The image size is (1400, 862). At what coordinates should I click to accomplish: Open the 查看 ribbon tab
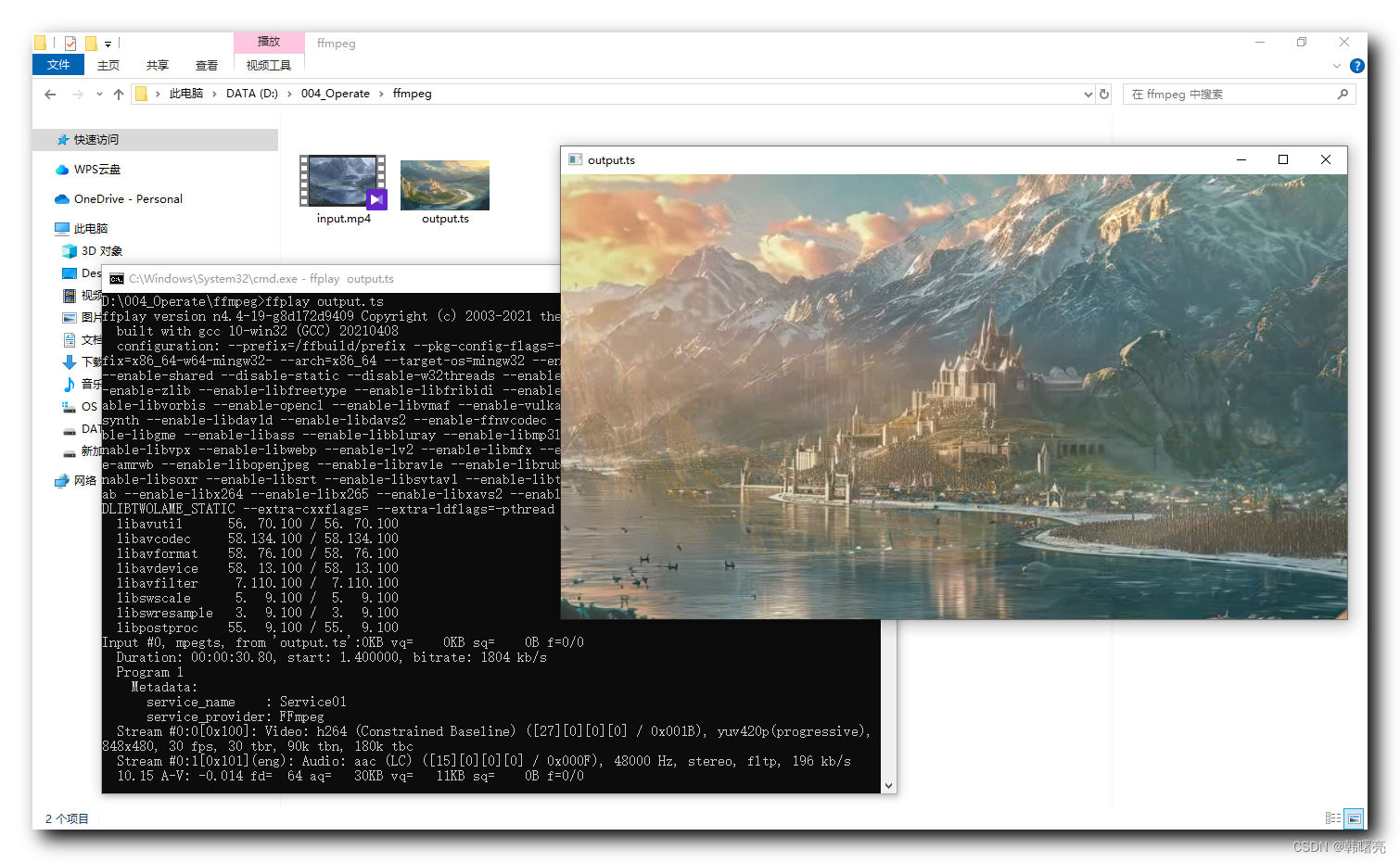pyautogui.click(x=207, y=65)
